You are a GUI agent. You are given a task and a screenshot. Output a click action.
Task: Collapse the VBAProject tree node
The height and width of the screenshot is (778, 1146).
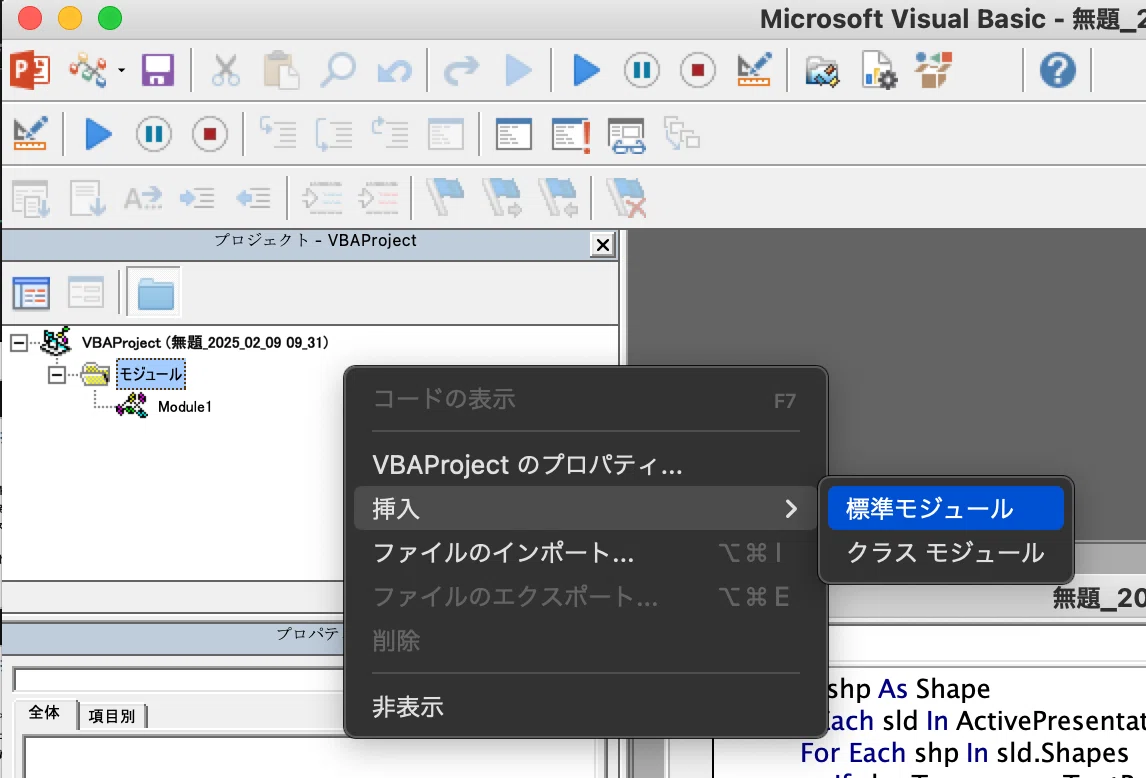(x=19, y=342)
